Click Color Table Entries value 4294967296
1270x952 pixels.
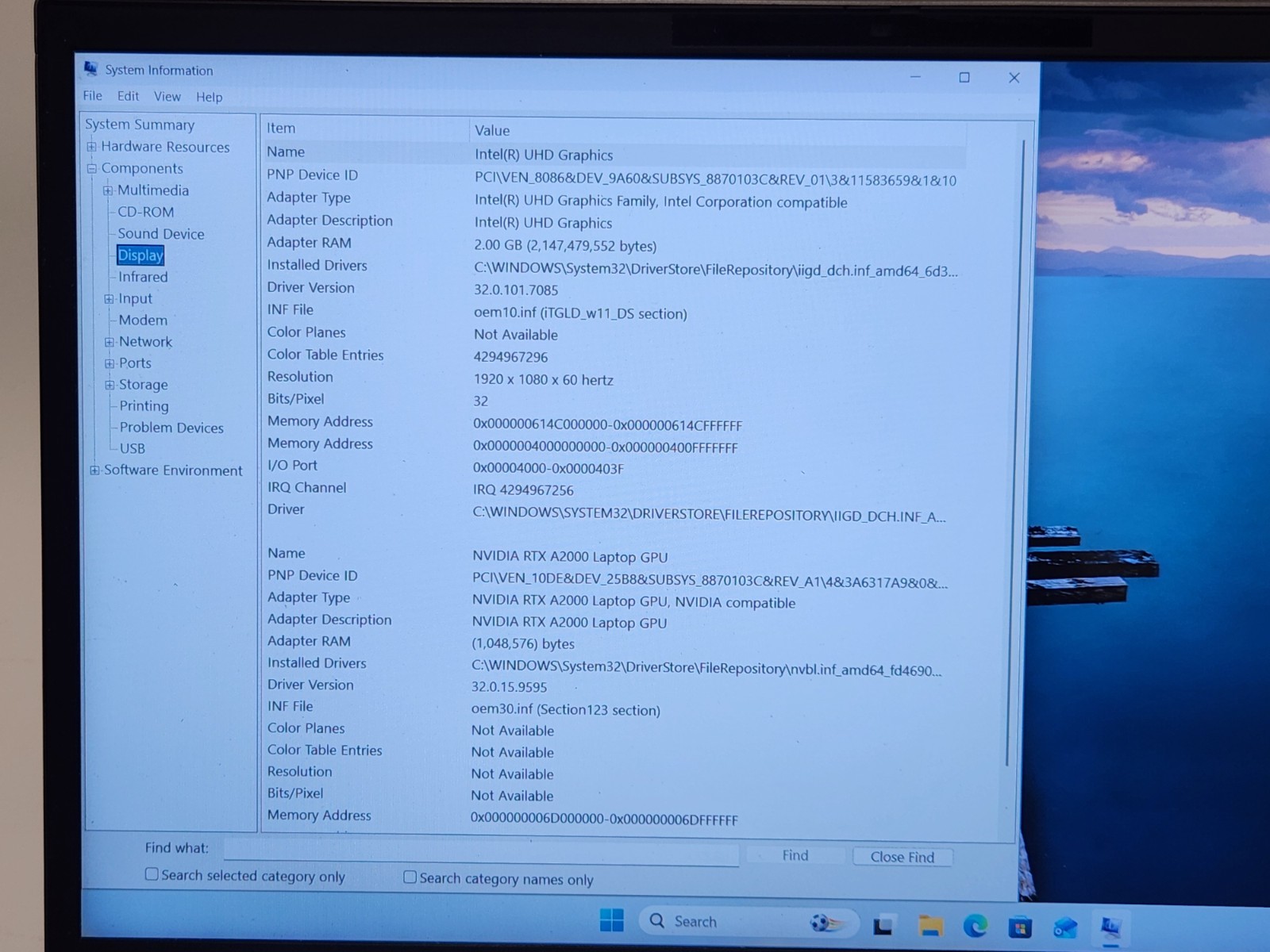point(510,357)
